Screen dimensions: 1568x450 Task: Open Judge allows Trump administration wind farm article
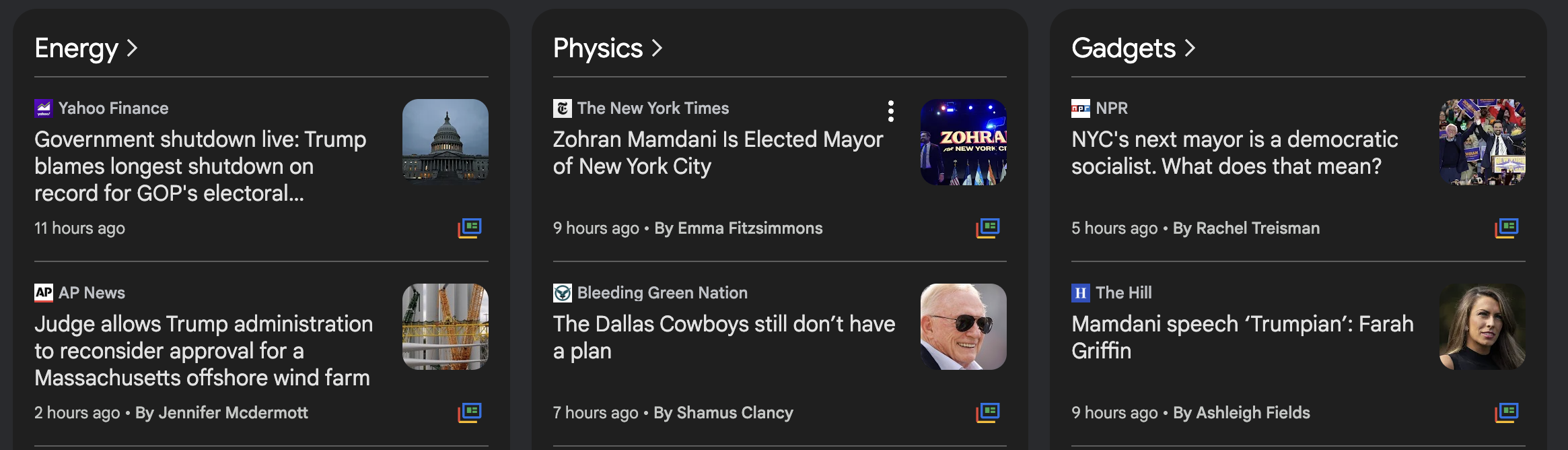[x=203, y=350]
